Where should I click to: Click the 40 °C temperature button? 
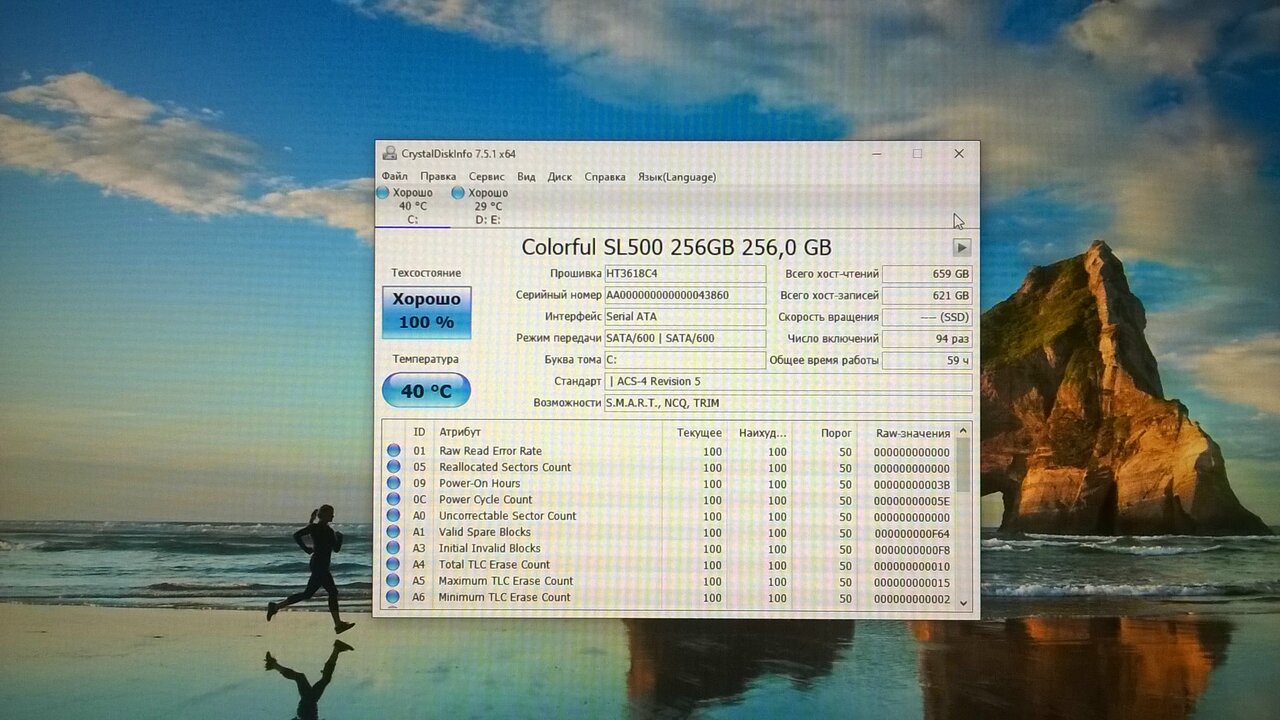coord(426,391)
